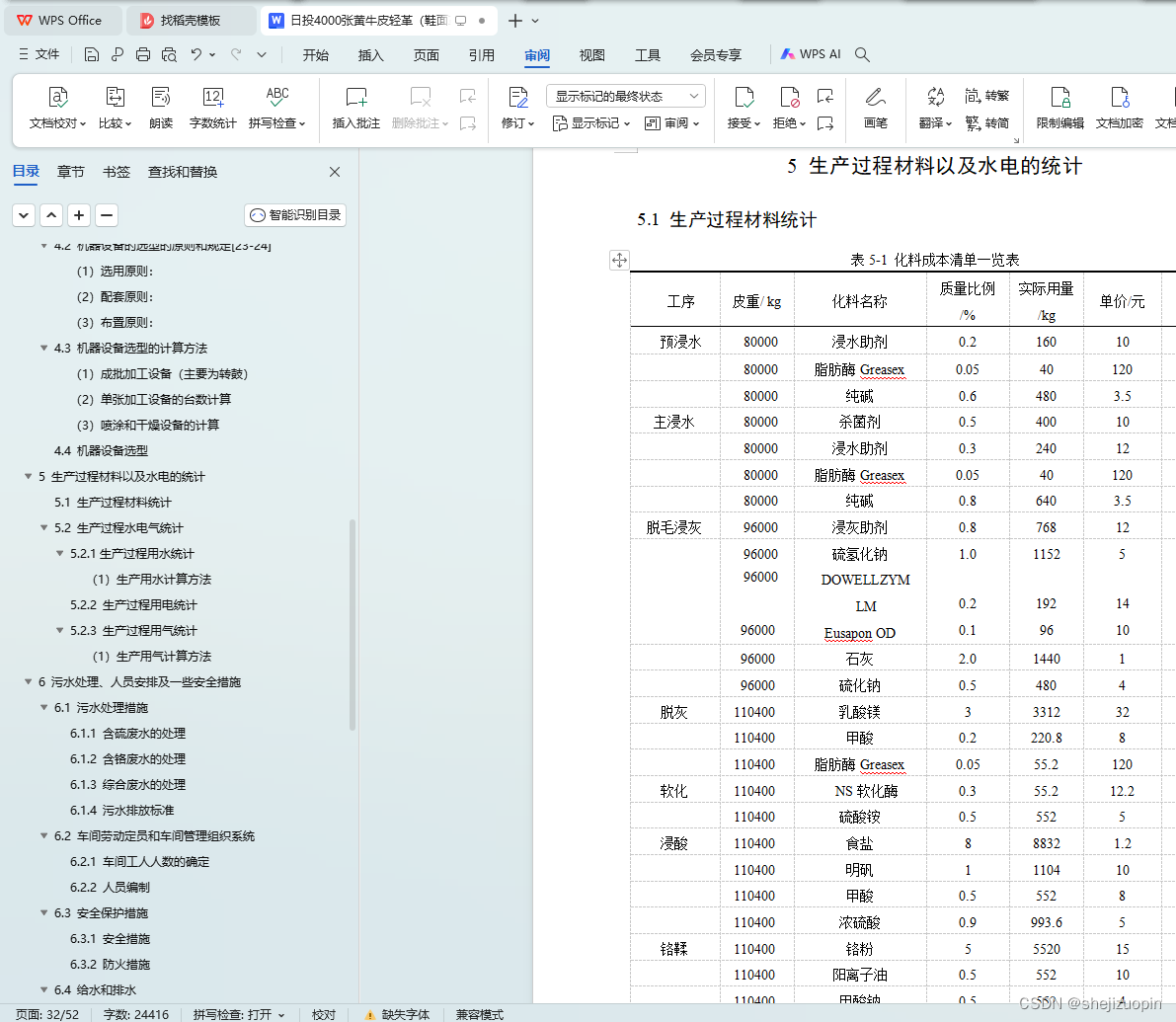Click 缺失字体 in the status bar
The width and height of the screenshot is (1176, 1022).
tap(397, 1014)
